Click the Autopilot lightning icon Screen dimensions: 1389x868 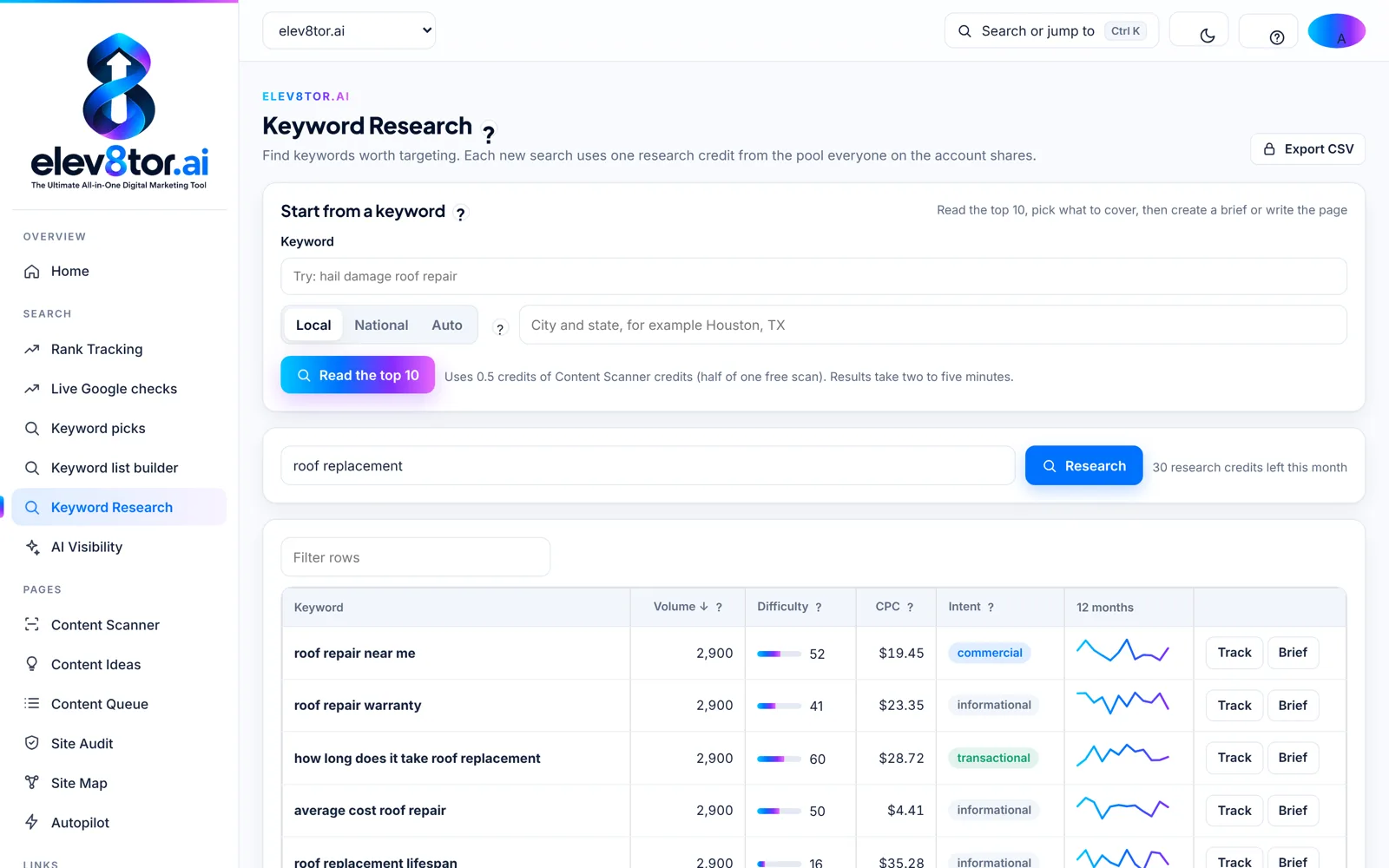[x=32, y=822]
